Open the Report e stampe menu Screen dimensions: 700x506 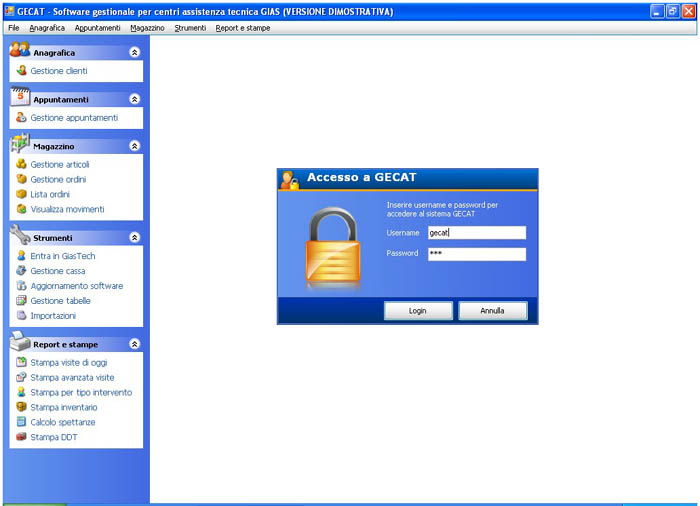[x=243, y=28]
